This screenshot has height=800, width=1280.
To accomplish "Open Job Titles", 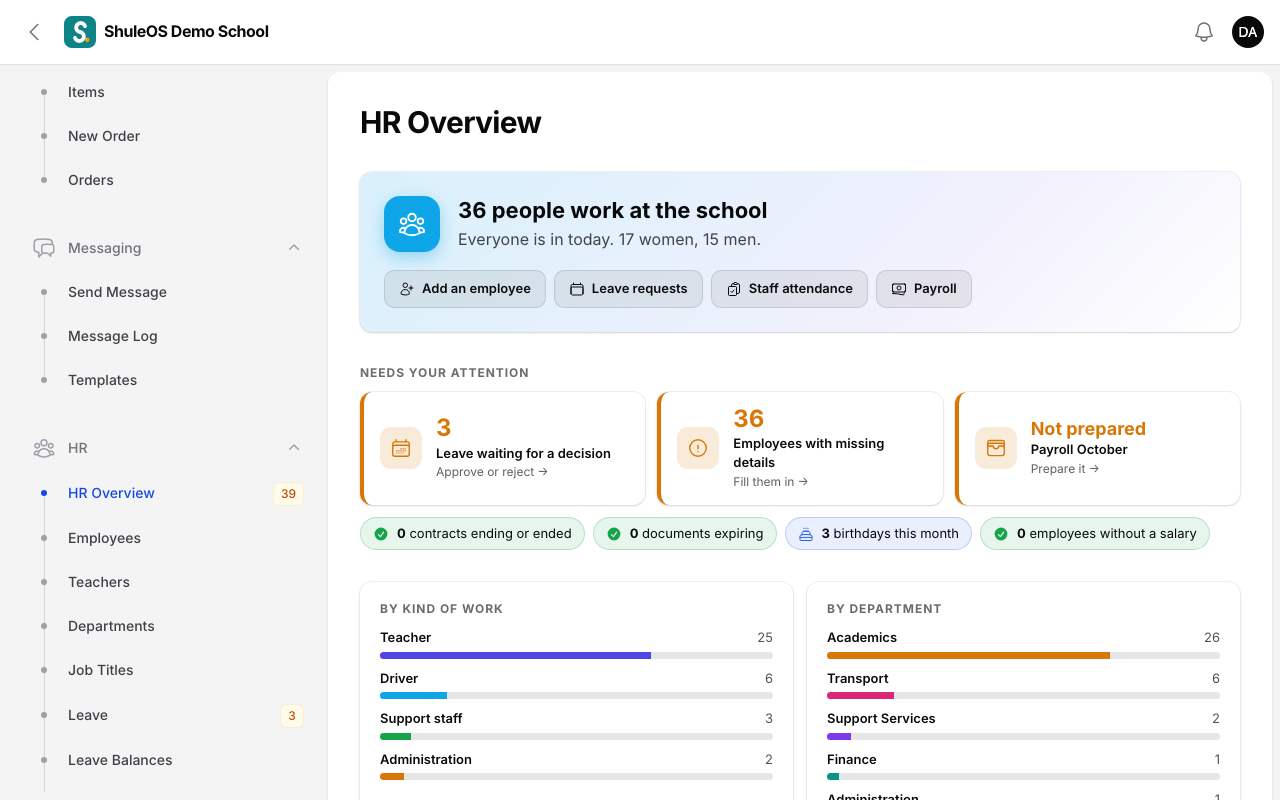I will coord(101,670).
